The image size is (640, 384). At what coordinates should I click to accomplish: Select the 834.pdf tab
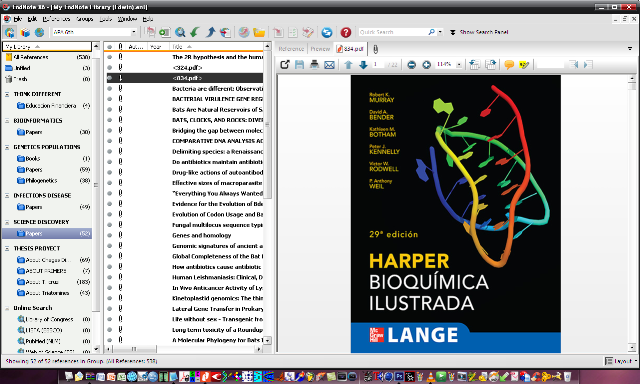(x=350, y=49)
